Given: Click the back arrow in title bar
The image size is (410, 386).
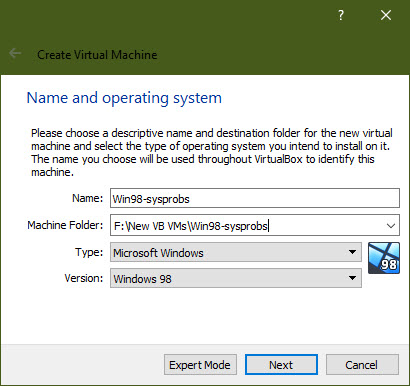Looking at the screenshot, I should [x=15, y=54].
